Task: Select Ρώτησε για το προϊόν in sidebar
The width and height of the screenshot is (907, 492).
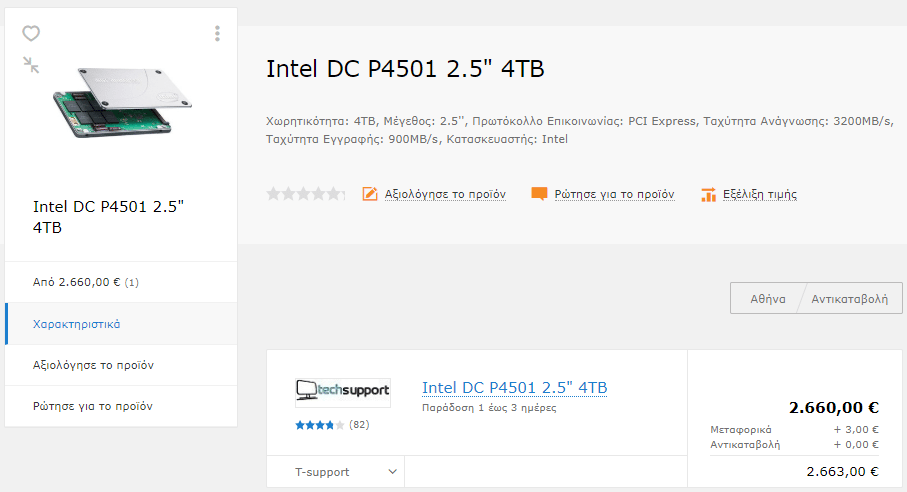Action: (121, 406)
